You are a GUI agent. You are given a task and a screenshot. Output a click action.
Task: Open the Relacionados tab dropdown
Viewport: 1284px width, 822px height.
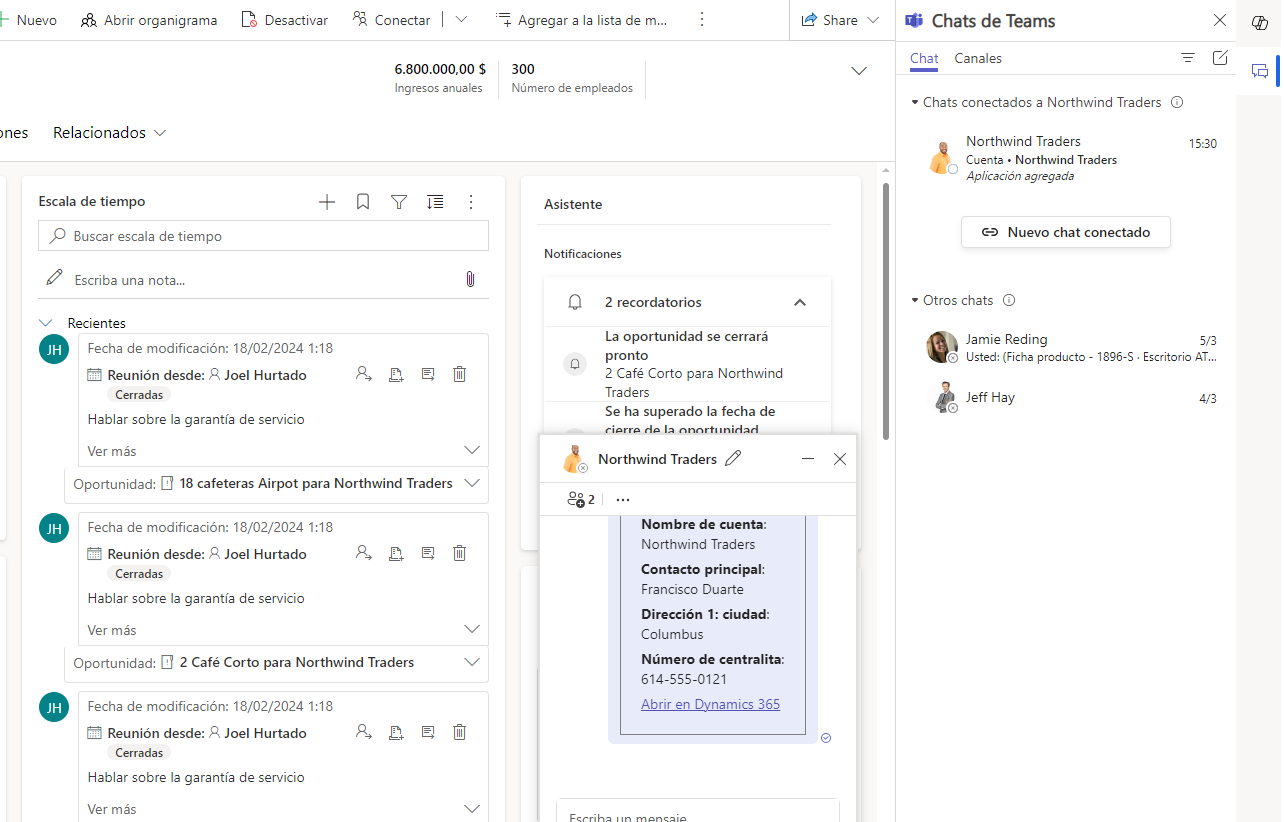click(x=109, y=132)
